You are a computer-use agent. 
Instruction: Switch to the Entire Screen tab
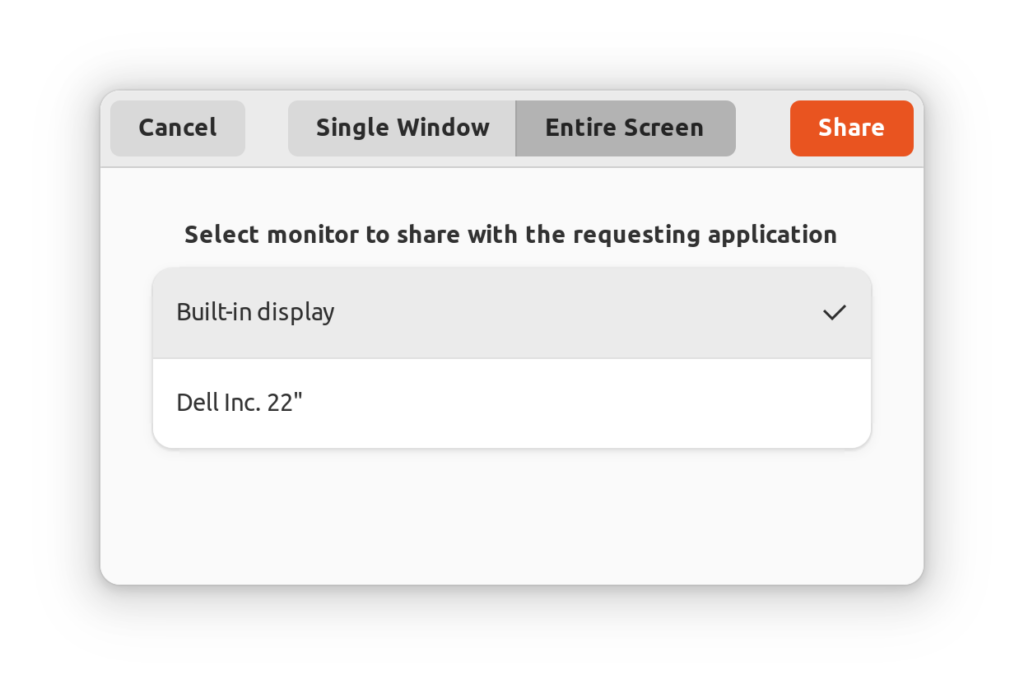click(625, 128)
